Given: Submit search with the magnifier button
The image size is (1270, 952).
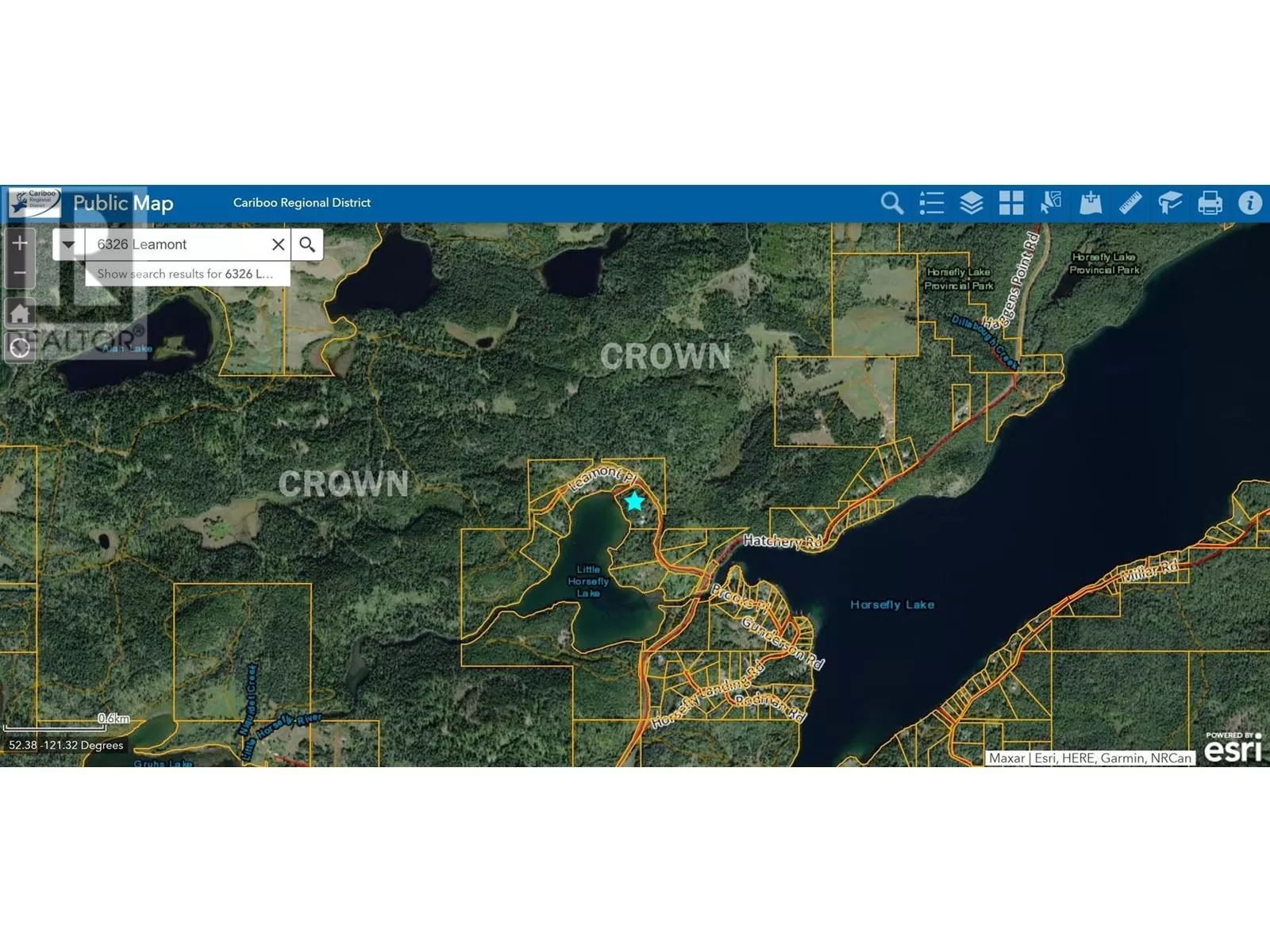Looking at the screenshot, I should coord(307,244).
